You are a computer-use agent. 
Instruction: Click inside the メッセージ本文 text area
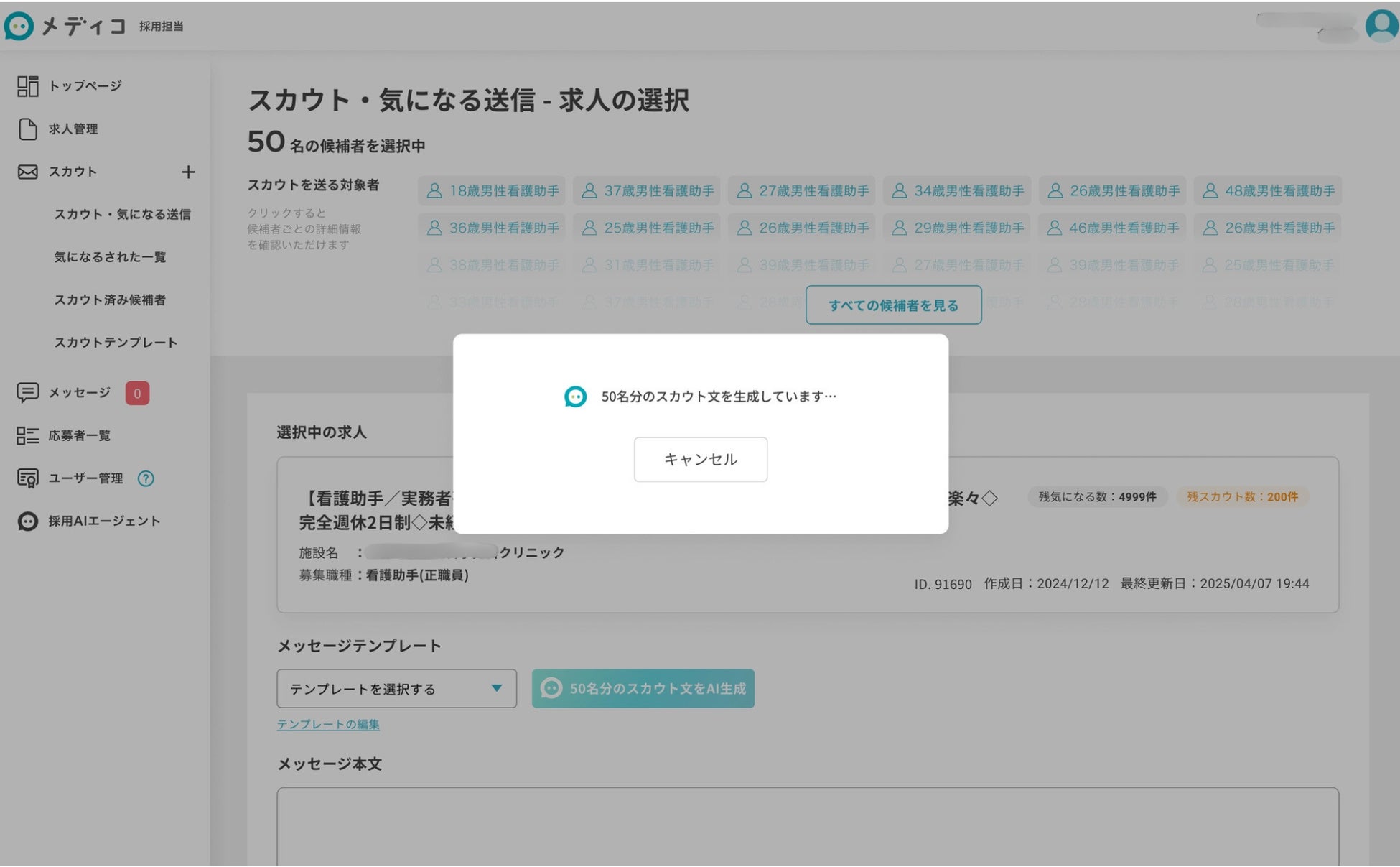[x=807, y=826]
